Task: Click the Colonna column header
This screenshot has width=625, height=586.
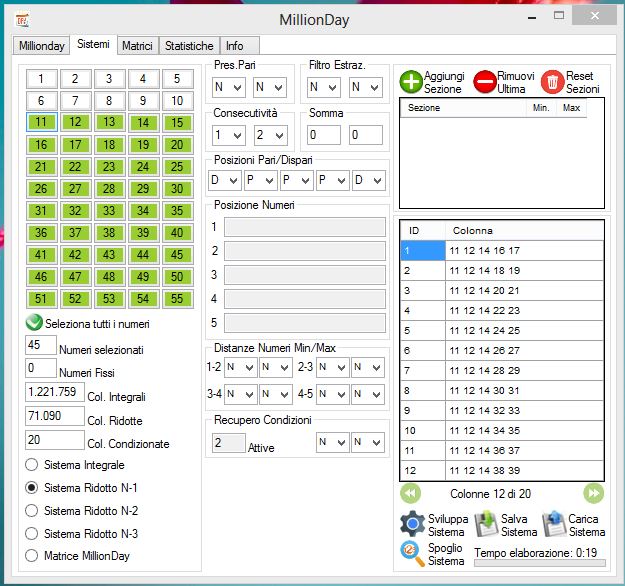Action: point(524,230)
